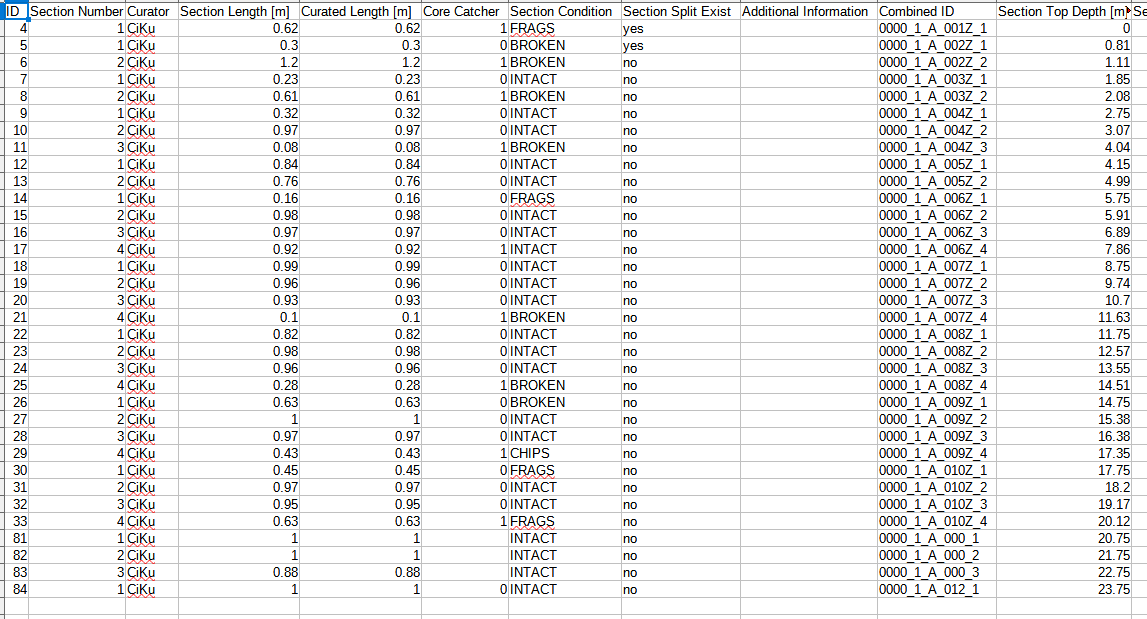Select the ID header cell
Viewport: 1147px width, 619px height.
point(14,11)
